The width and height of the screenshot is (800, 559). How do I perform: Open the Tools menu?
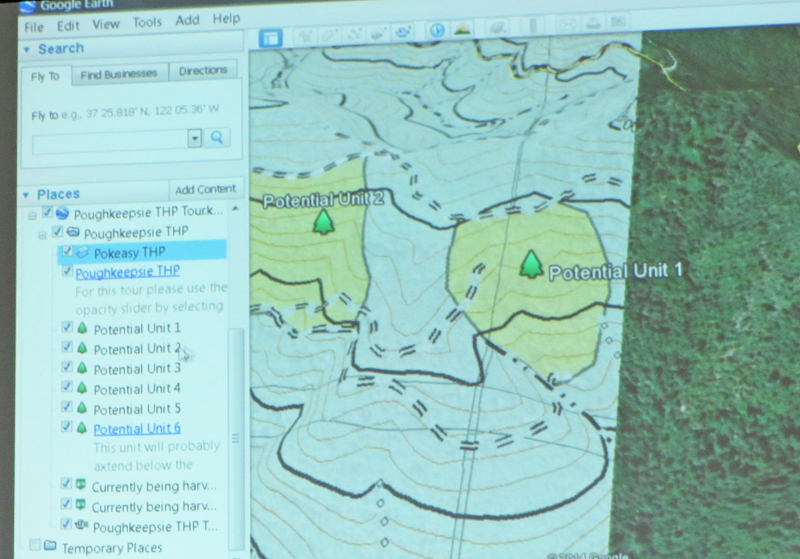147,22
